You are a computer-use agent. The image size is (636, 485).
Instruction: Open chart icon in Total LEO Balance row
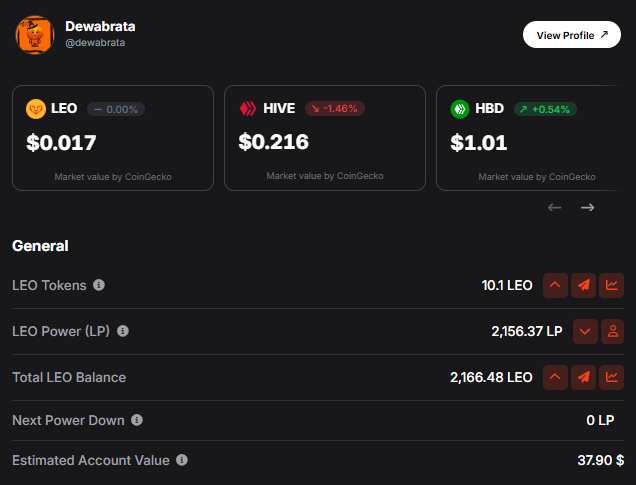612,377
